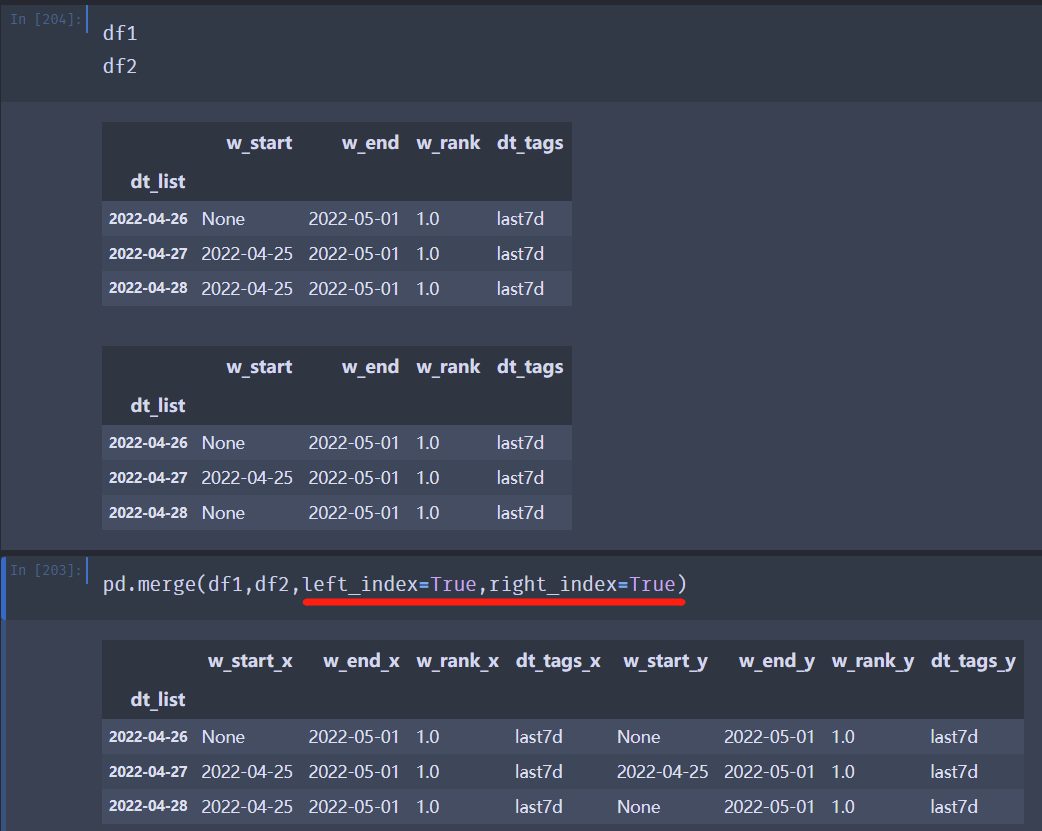This screenshot has width=1042, height=831.
Task: Click last7d in second table's 04-27 row
Action: (520, 478)
